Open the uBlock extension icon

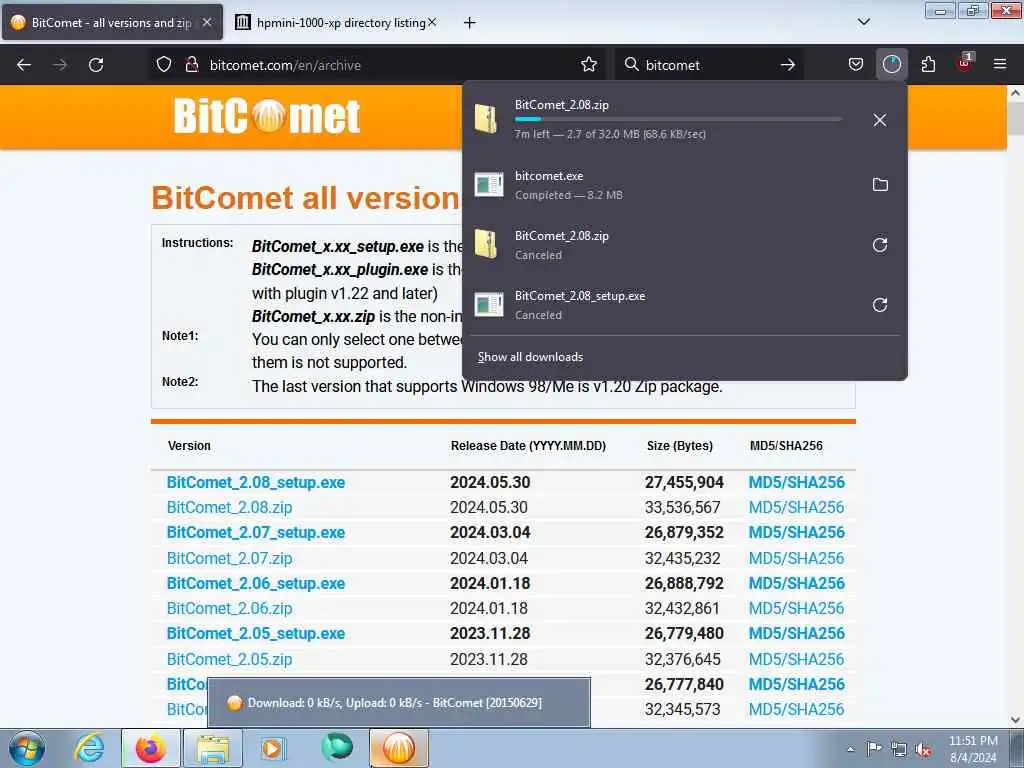964,63
